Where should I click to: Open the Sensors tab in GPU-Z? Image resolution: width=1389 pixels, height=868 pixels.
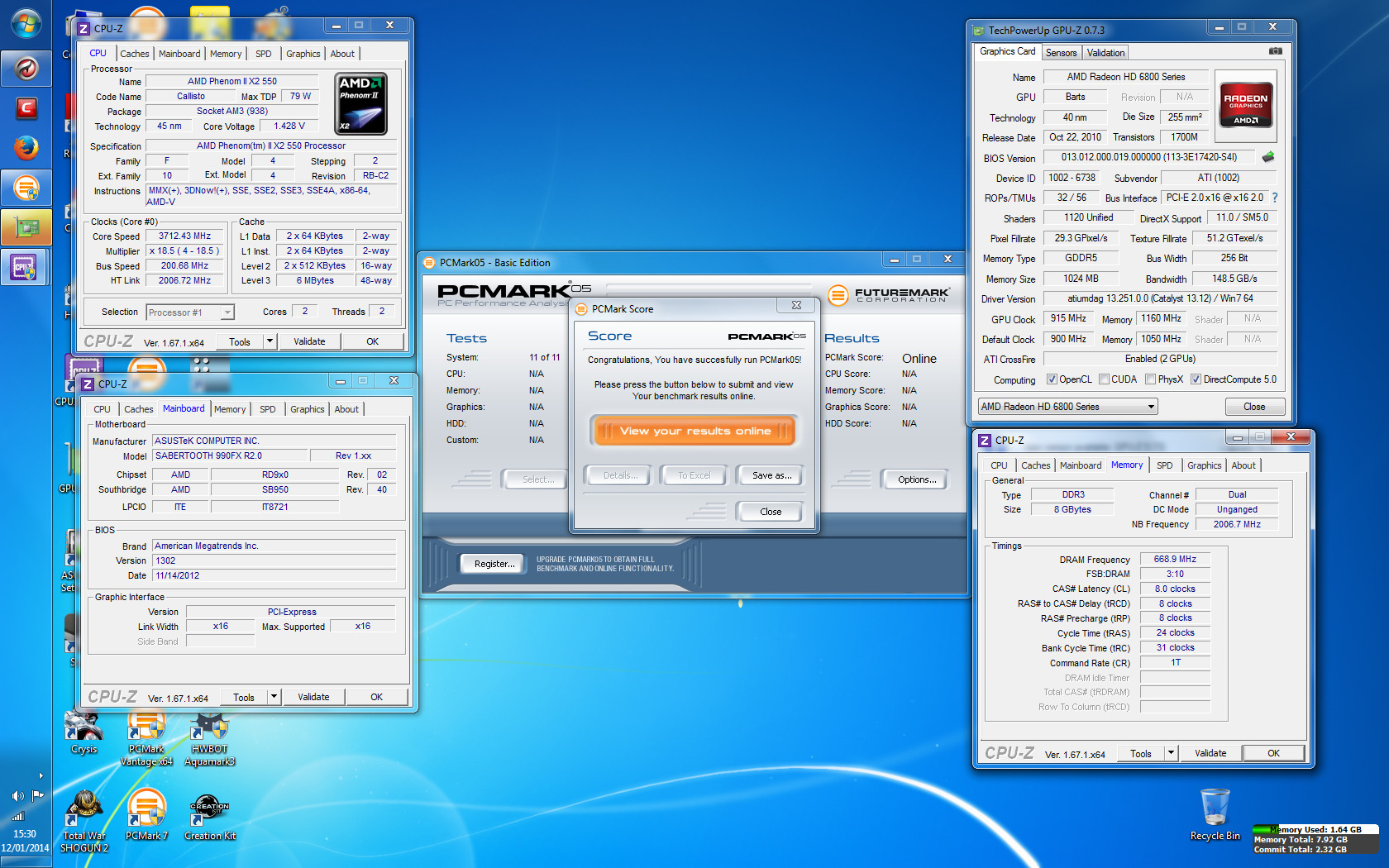click(x=1061, y=53)
